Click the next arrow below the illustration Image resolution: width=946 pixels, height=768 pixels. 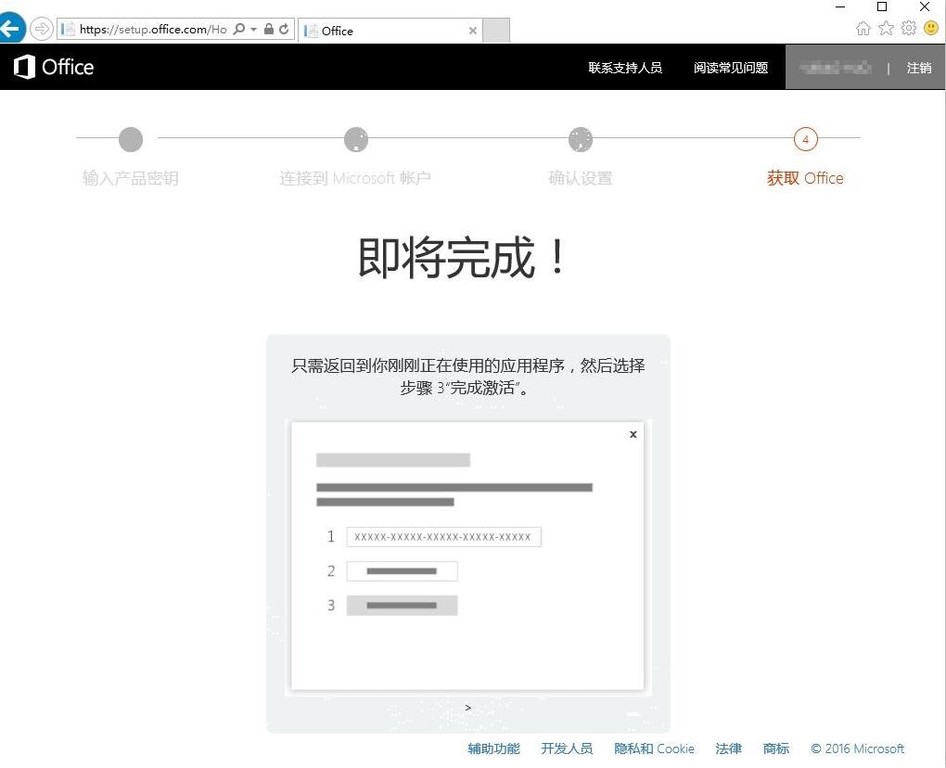point(468,708)
